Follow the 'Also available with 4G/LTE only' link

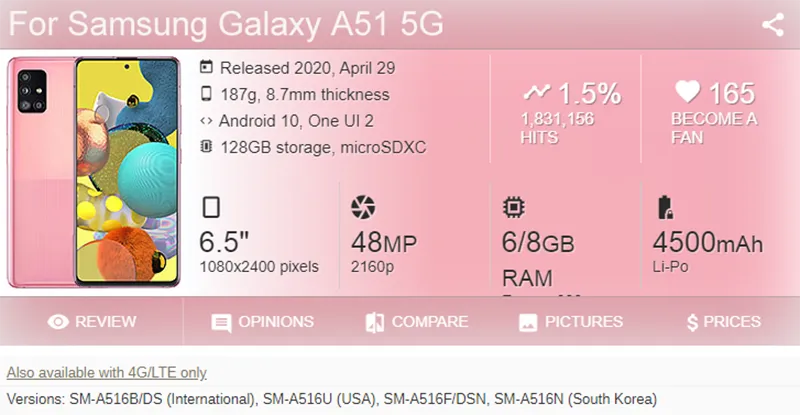[106, 372]
